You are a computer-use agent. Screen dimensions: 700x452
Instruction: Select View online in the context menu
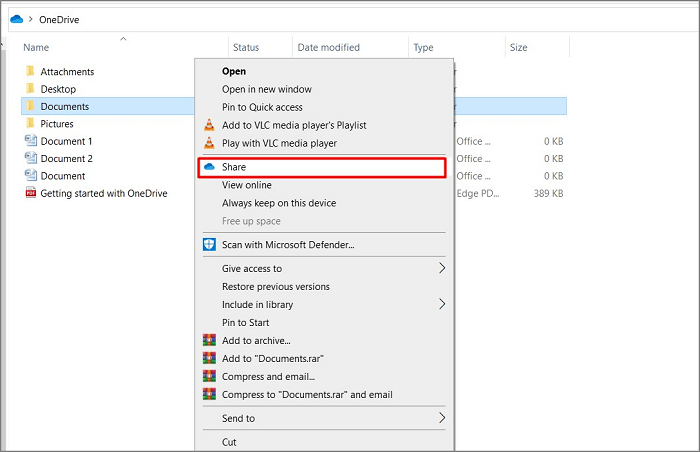coord(246,185)
